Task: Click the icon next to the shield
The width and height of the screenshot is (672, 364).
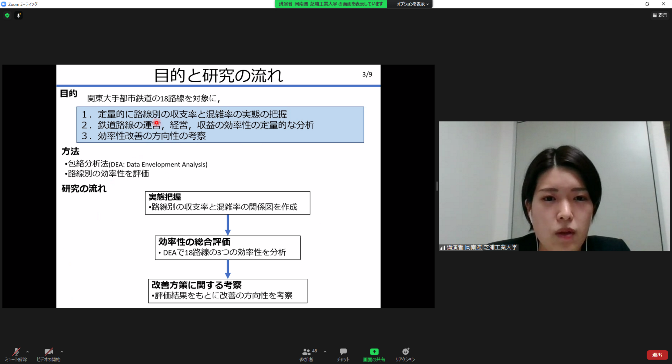Action: pos(18,15)
